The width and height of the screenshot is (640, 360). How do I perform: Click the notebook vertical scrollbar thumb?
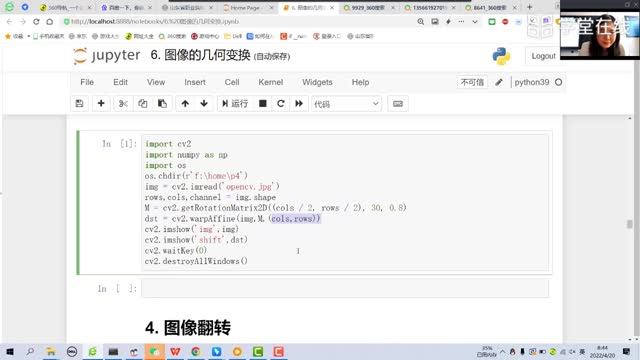point(630,224)
